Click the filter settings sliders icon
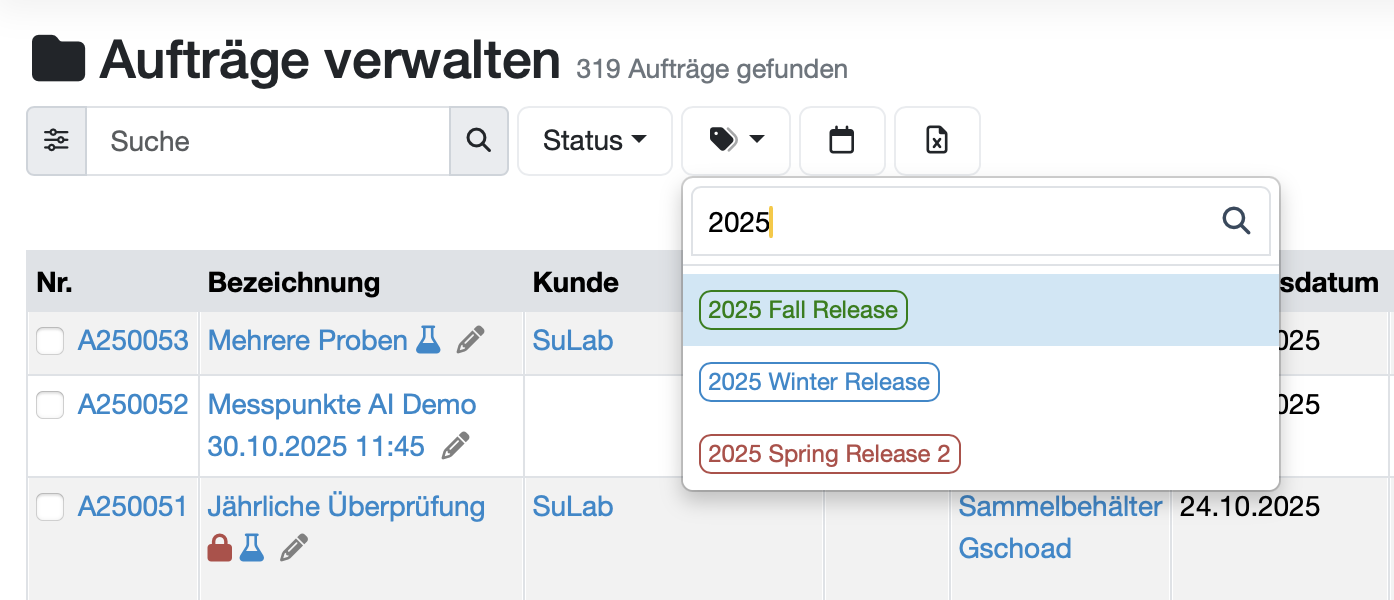This screenshot has height=600, width=1394. click(56, 141)
